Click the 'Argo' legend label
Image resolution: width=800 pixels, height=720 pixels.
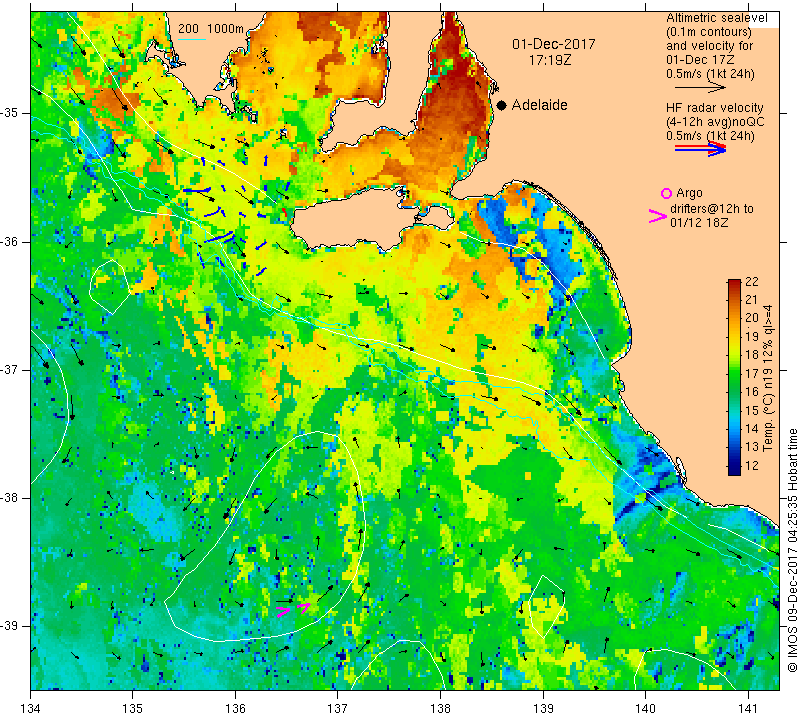[689, 193]
